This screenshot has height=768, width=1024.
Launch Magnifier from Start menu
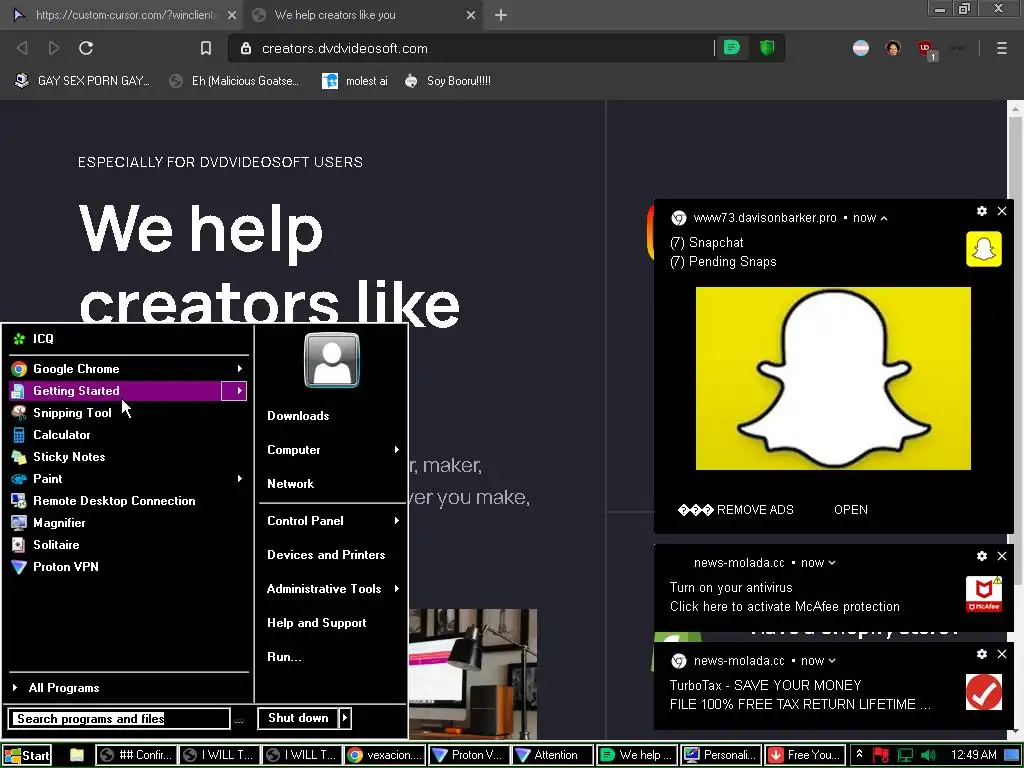tap(128, 522)
